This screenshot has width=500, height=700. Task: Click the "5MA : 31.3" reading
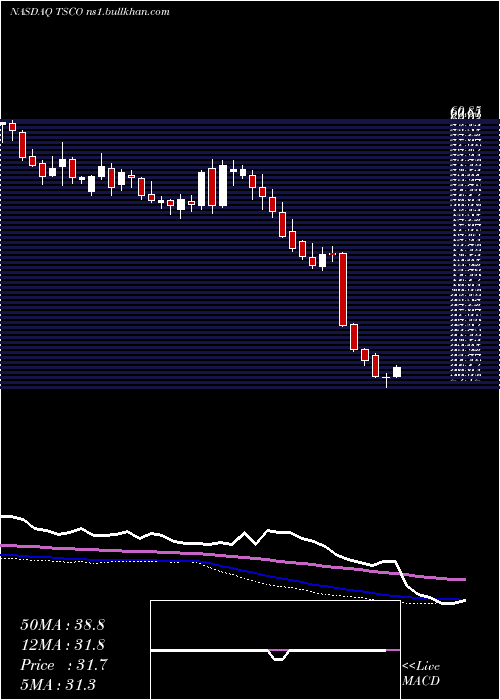click(58, 685)
